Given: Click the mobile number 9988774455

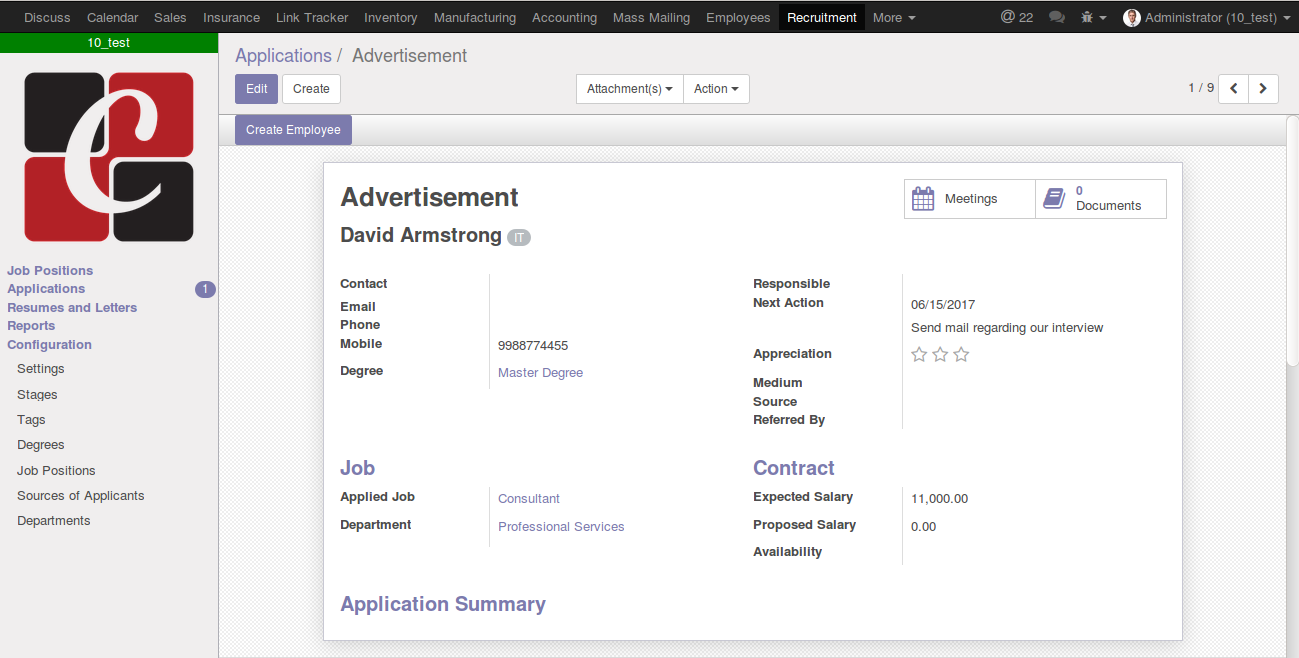Looking at the screenshot, I should point(533,346).
